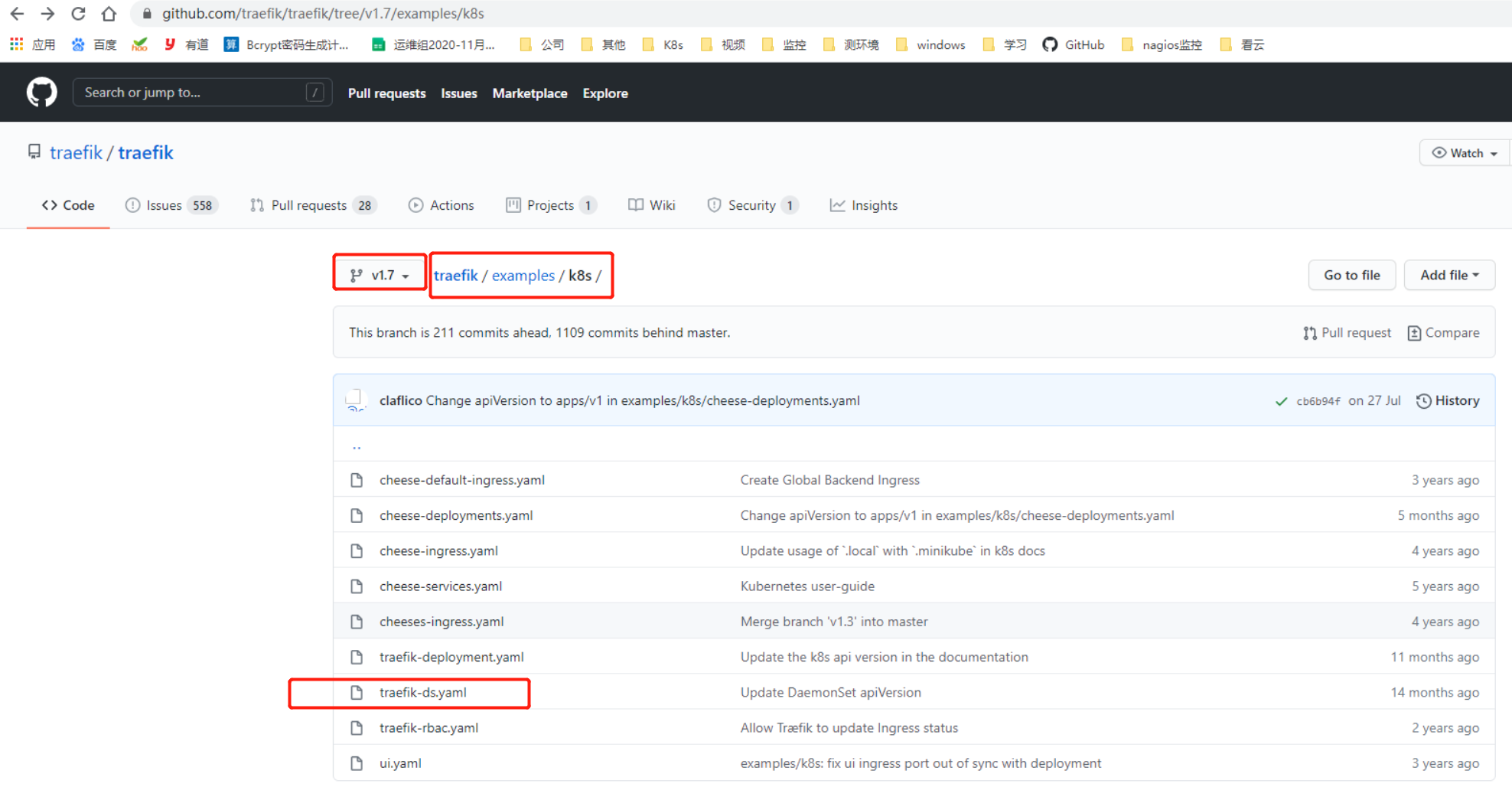1512x800 pixels.
Task: Click the Compare link
Action: click(x=1443, y=333)
